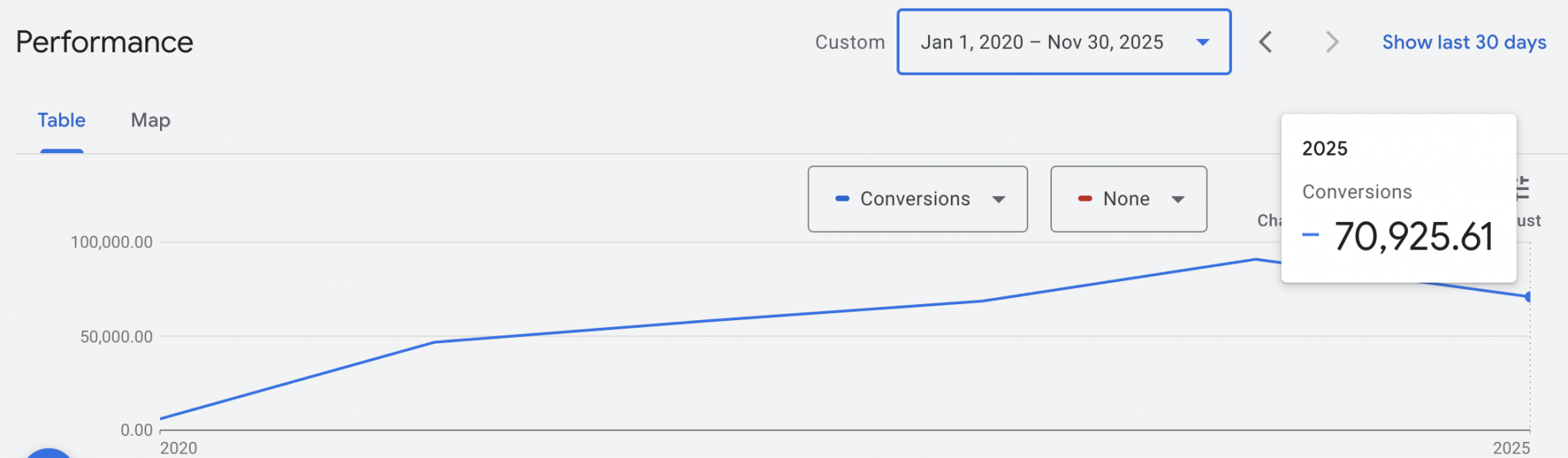Click the blue circular button at bottom-left

(48, 453)
